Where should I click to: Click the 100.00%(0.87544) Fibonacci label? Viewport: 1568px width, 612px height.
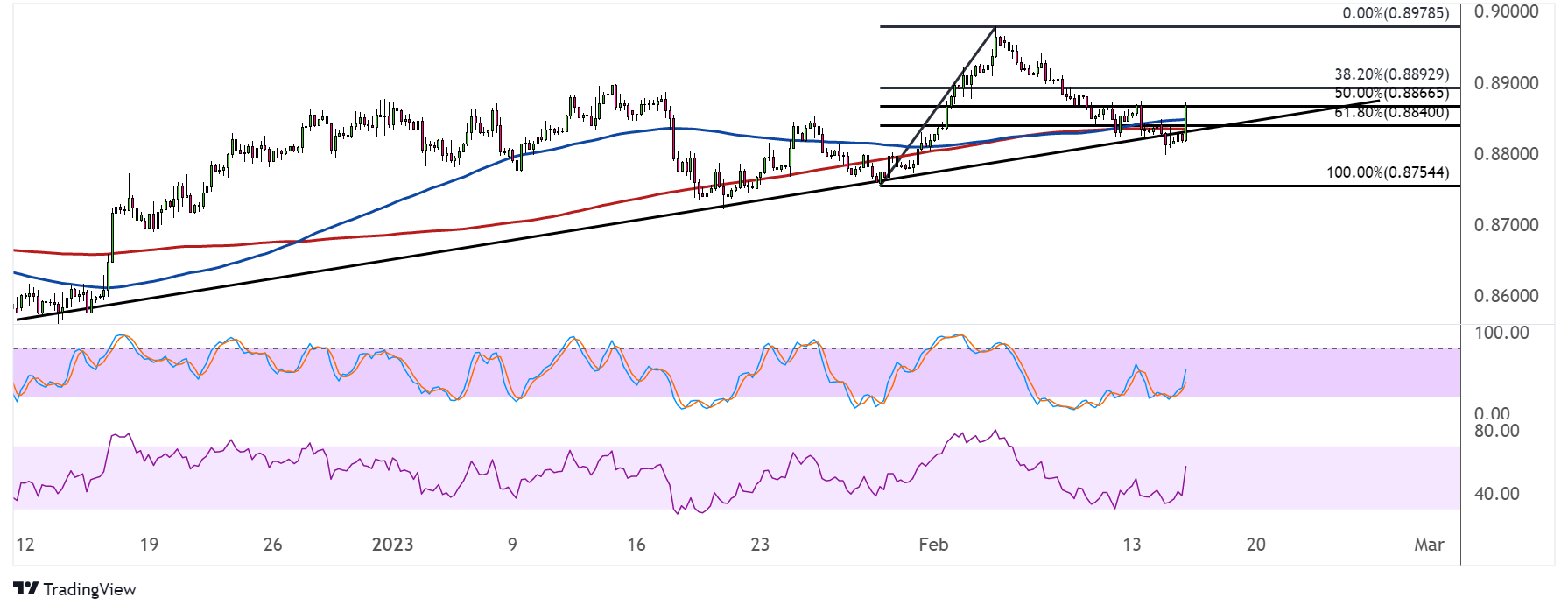[1388, 172]
